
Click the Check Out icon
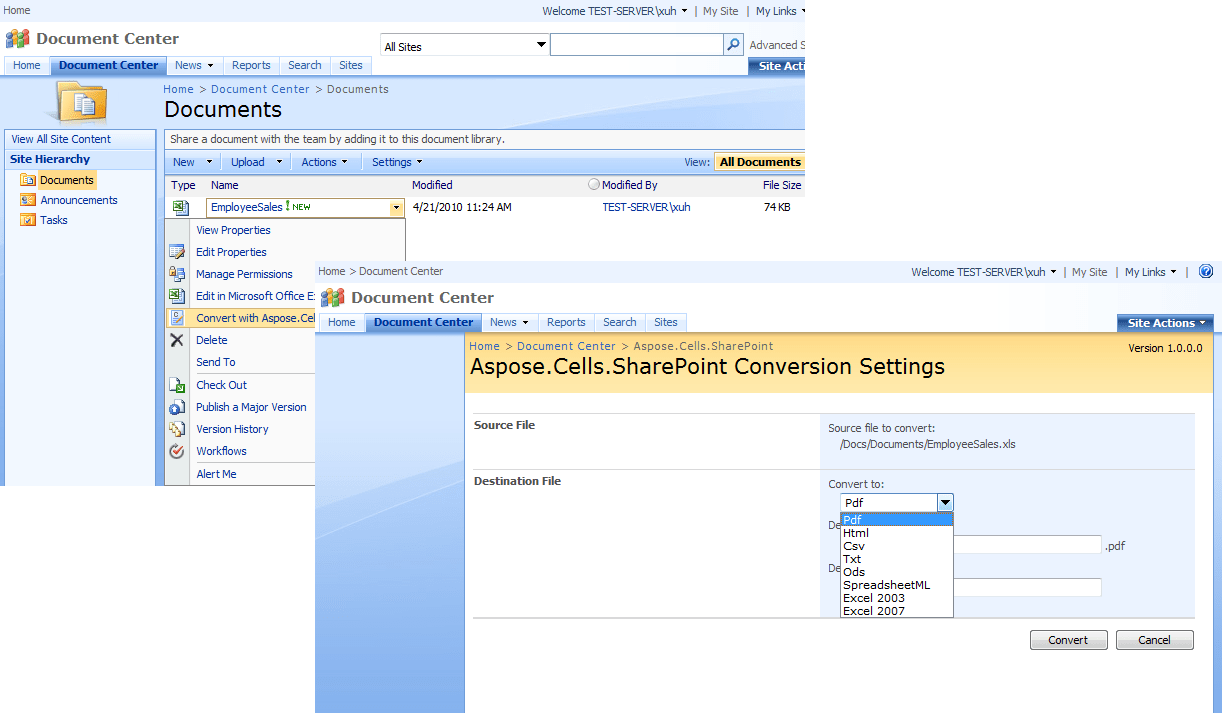click(177, 385)
